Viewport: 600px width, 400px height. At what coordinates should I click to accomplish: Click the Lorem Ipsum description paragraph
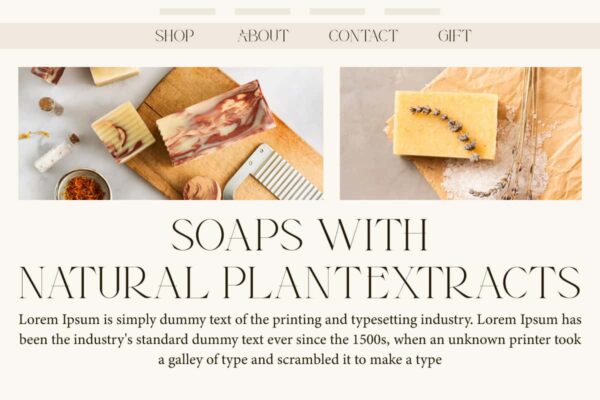click(x=300, y=340)
